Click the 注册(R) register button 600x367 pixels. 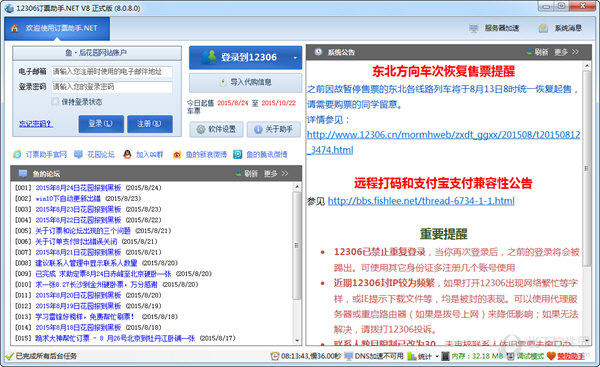pos(150,124)
